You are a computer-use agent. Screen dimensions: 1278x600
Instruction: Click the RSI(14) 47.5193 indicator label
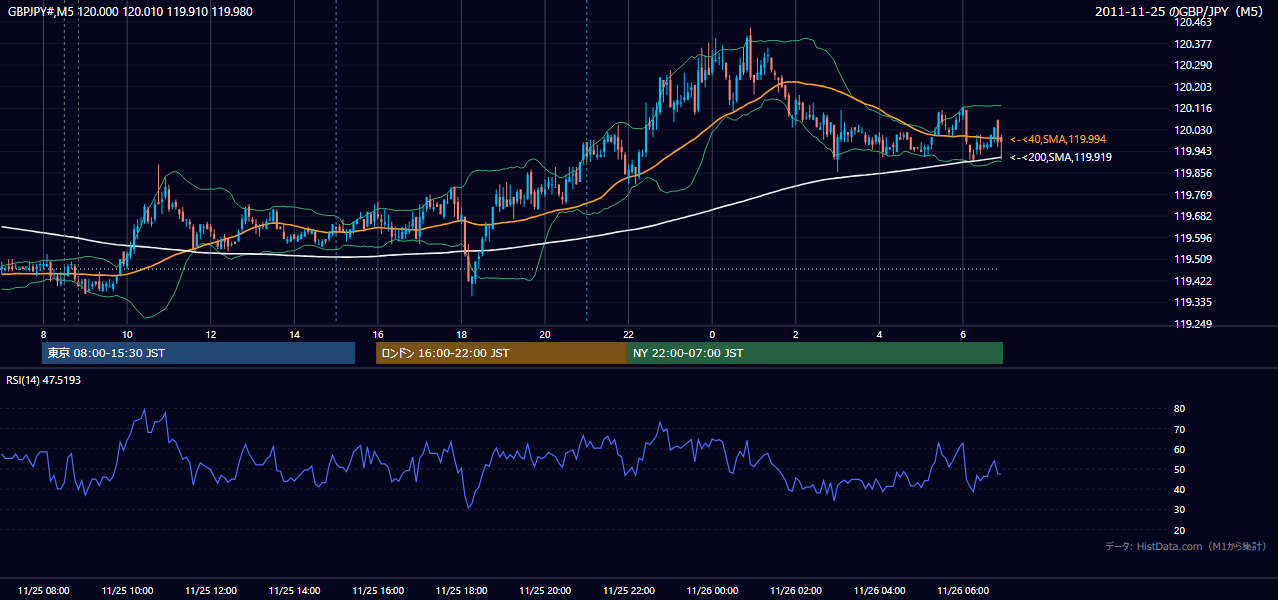[44, 380]
